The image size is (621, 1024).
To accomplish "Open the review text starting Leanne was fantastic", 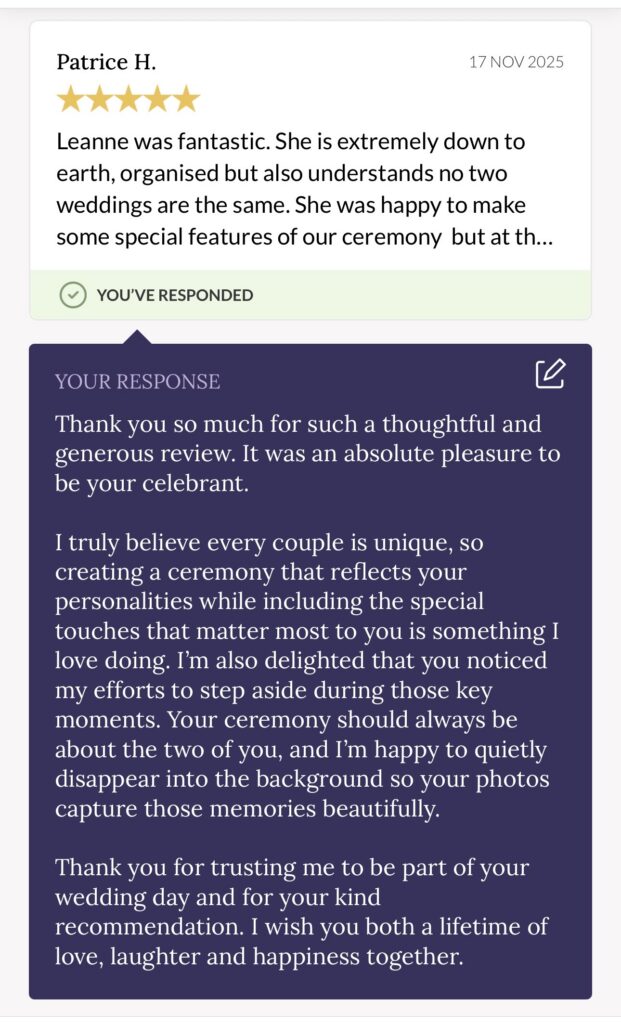I will (x=304, y=189).
